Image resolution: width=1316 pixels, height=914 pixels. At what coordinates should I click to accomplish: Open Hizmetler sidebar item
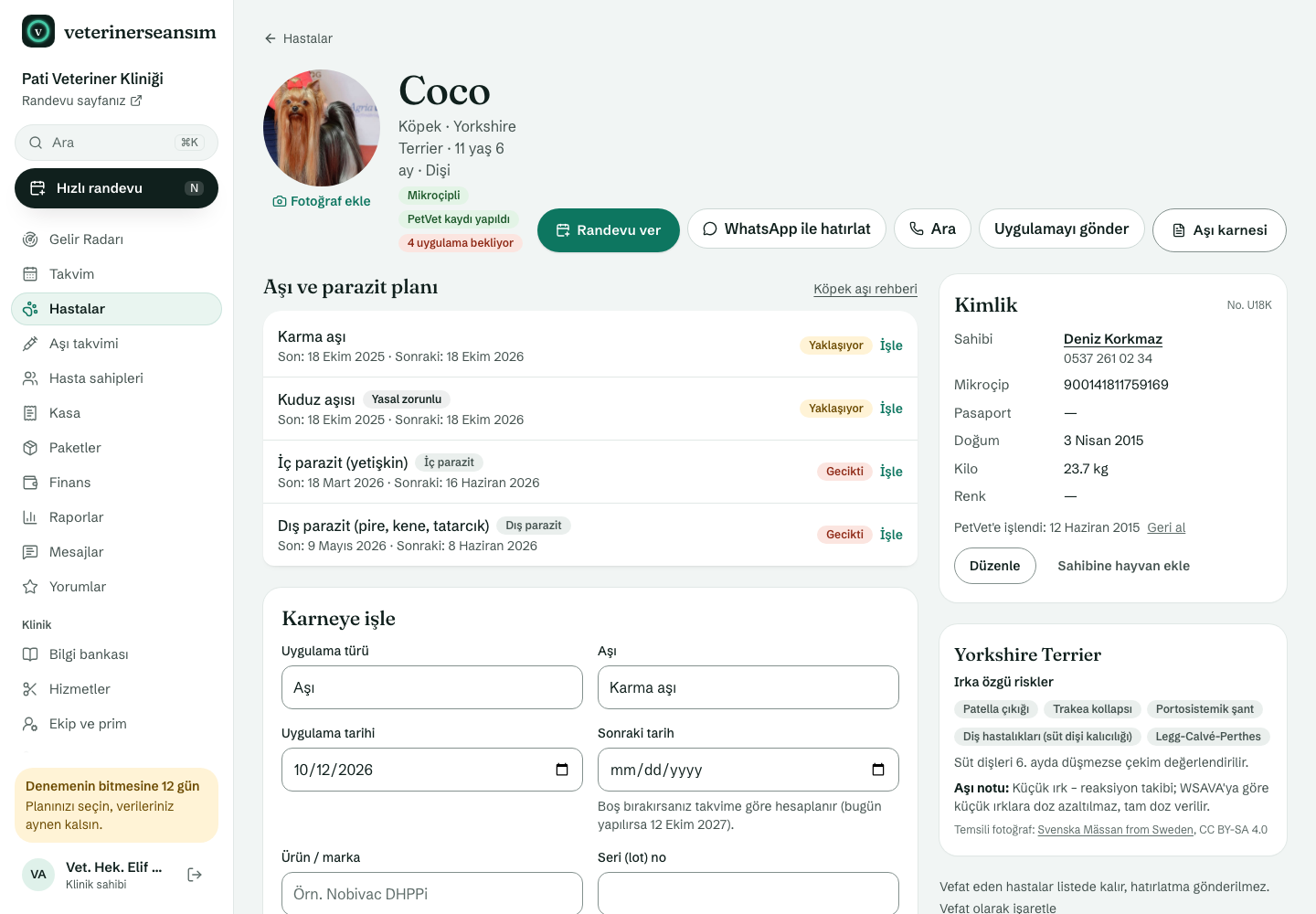[116, 689]
